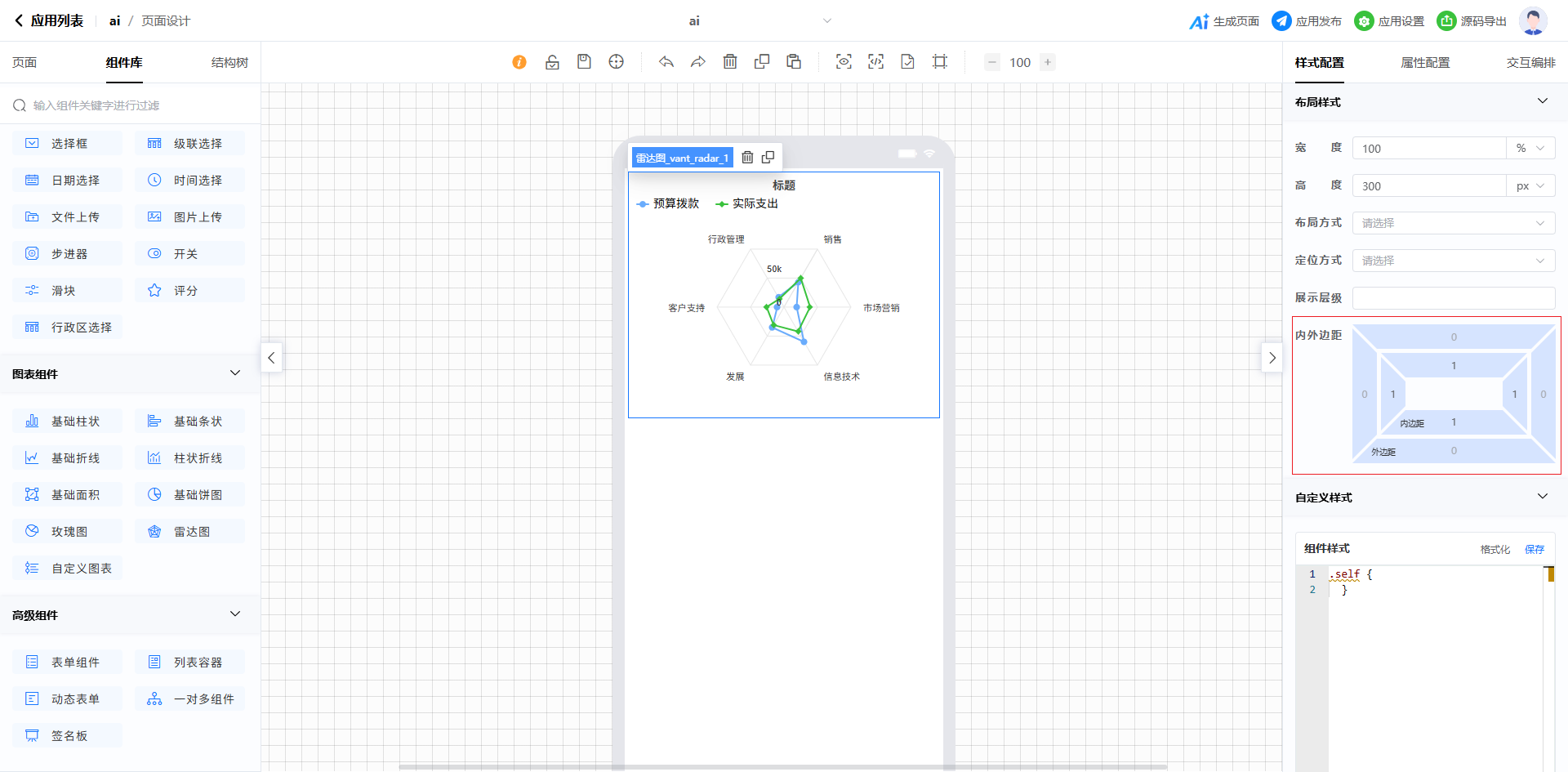The width and height of the screenshot is (1568, 772).
Task: Switch to the 属性配置 tab
Action: (x=1425, y=63)
